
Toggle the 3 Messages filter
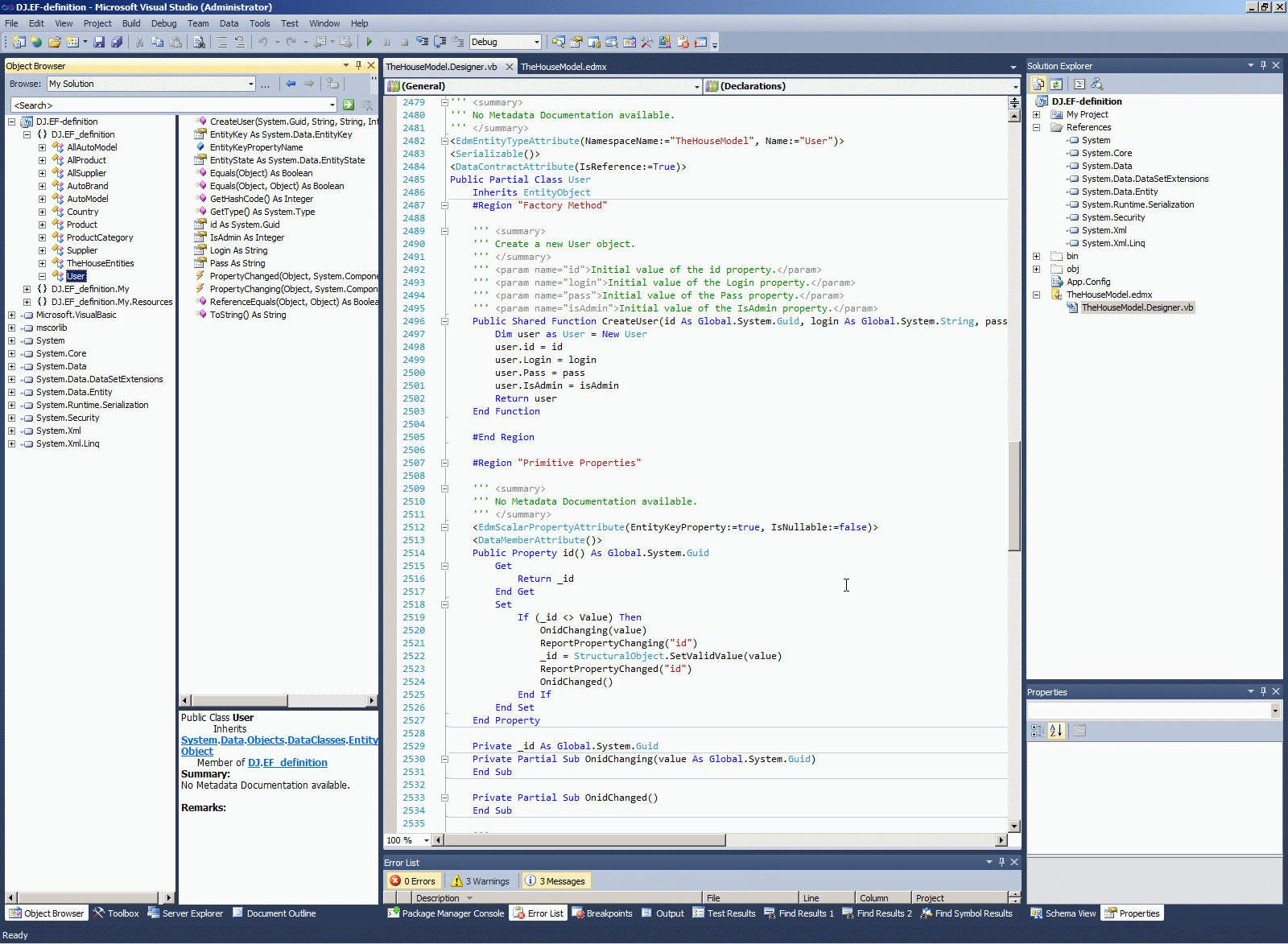pos(555,881)
